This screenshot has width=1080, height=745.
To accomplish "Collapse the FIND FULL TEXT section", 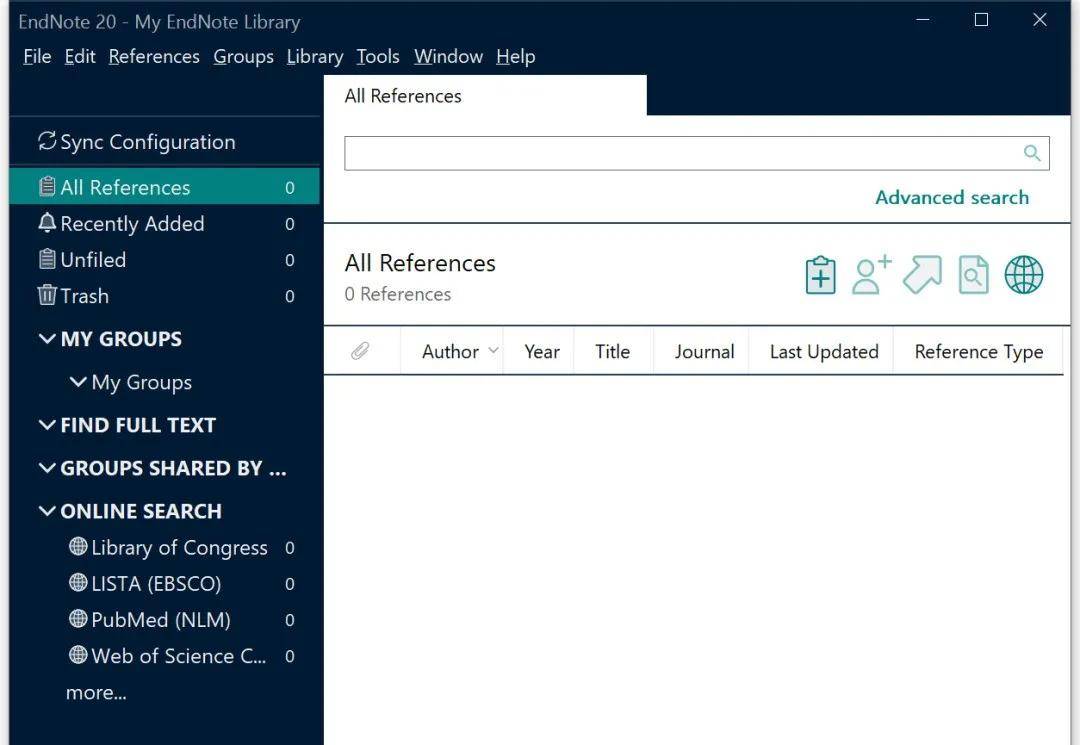I will tap(47, 425).
